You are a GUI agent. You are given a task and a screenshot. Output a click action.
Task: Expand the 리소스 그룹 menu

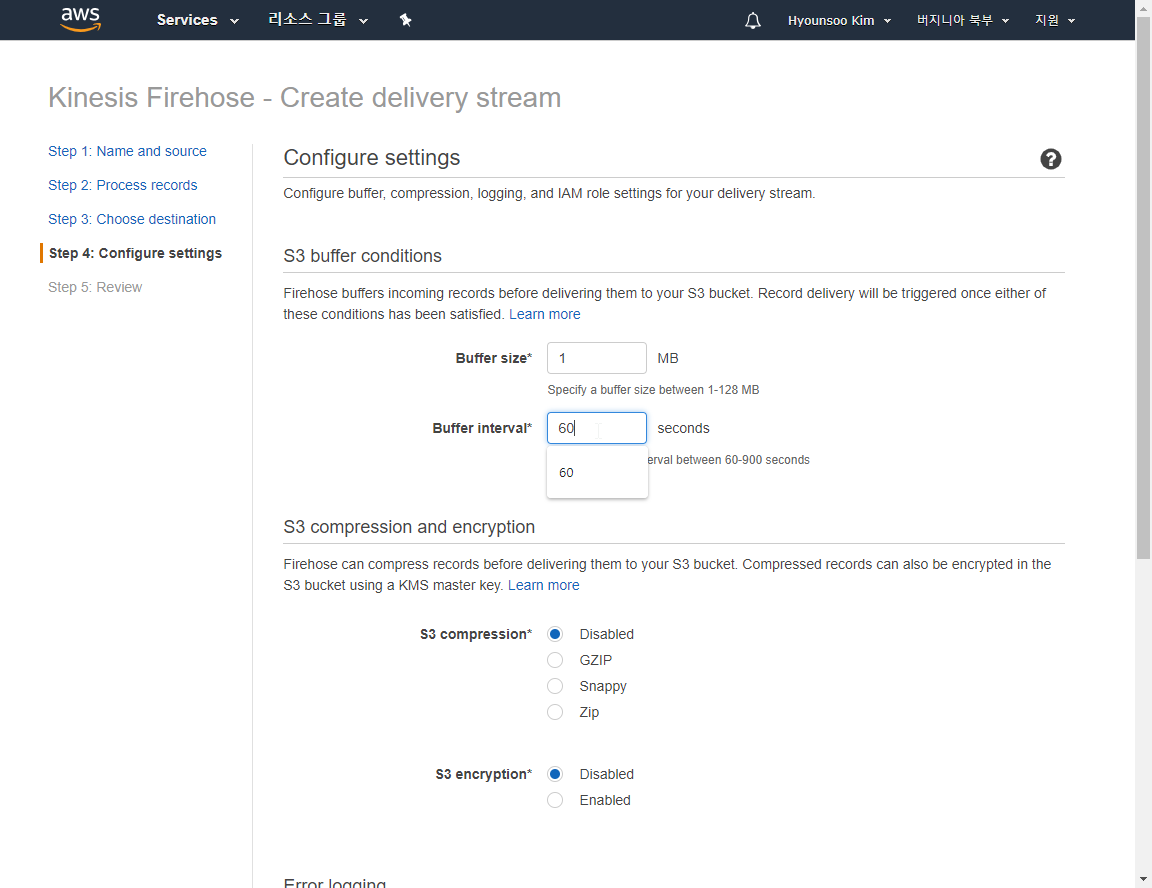(x=317, y=20)
